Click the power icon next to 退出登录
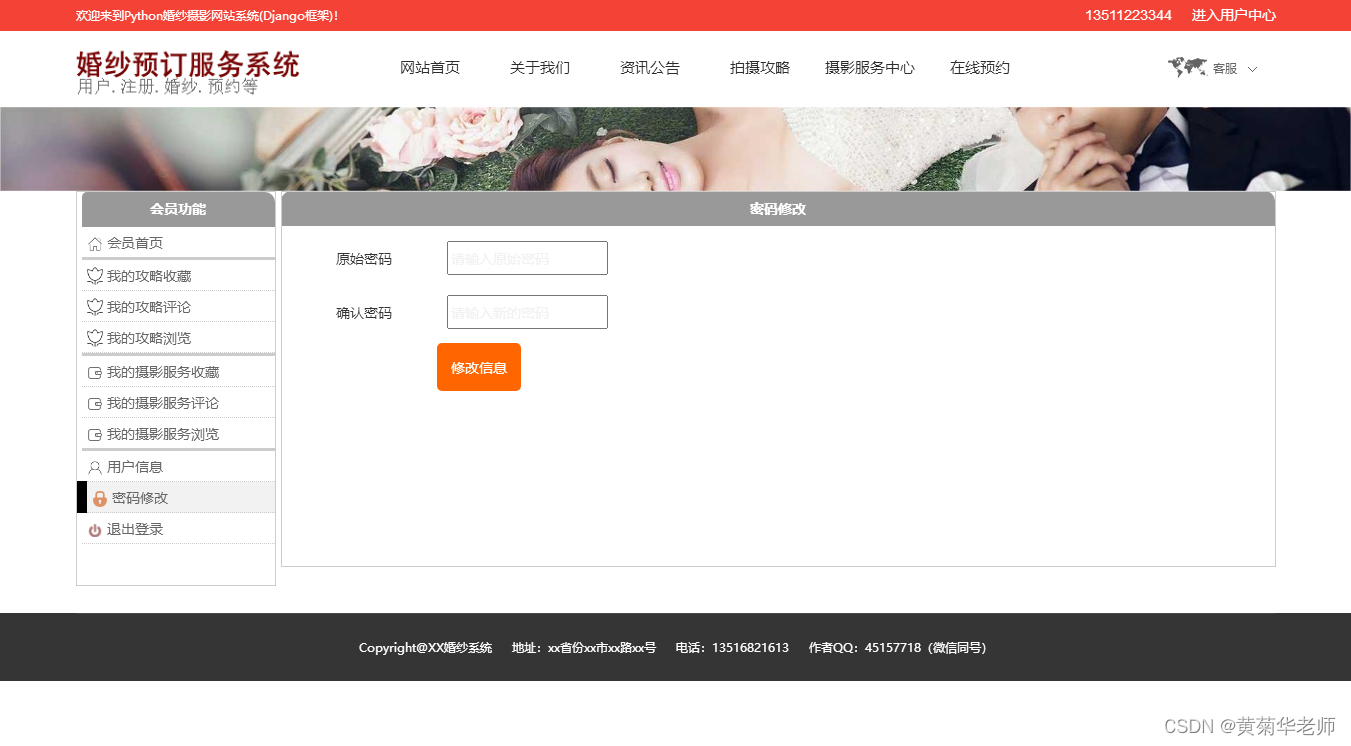Image resolution: width=1351 pixels, height=746 pixels. coord(95,530)
